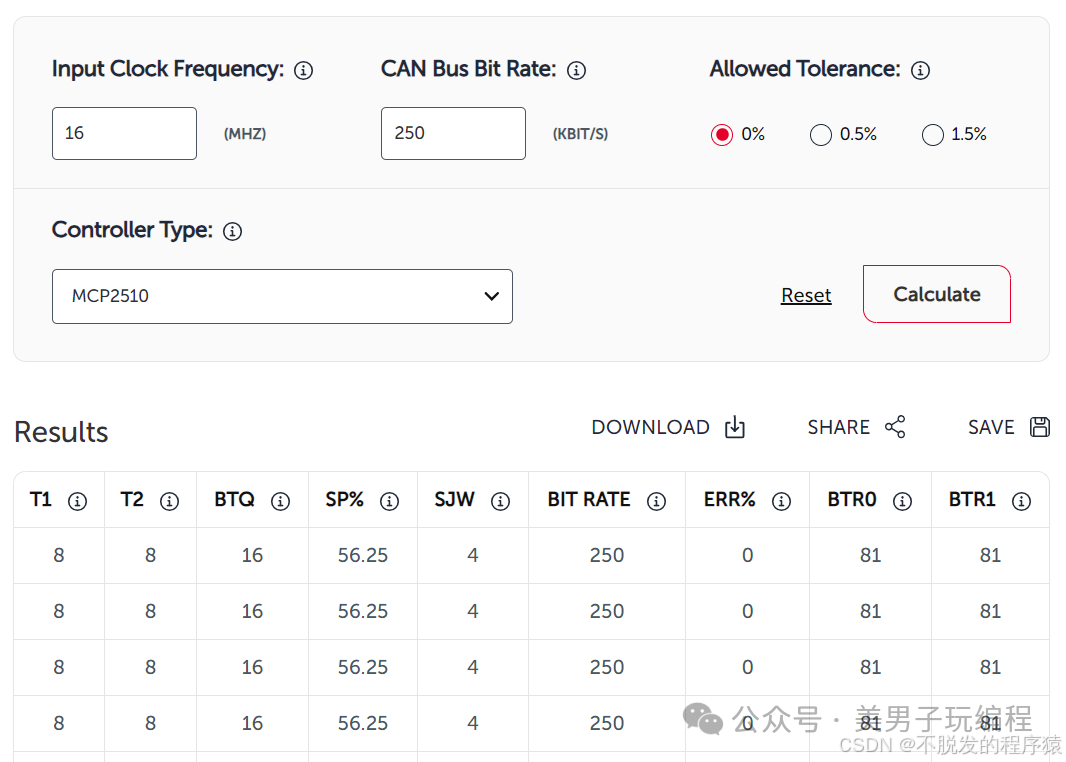Click the CAN Bus Bit Rate info icon

pyautogui.click(x=577, y=70)
